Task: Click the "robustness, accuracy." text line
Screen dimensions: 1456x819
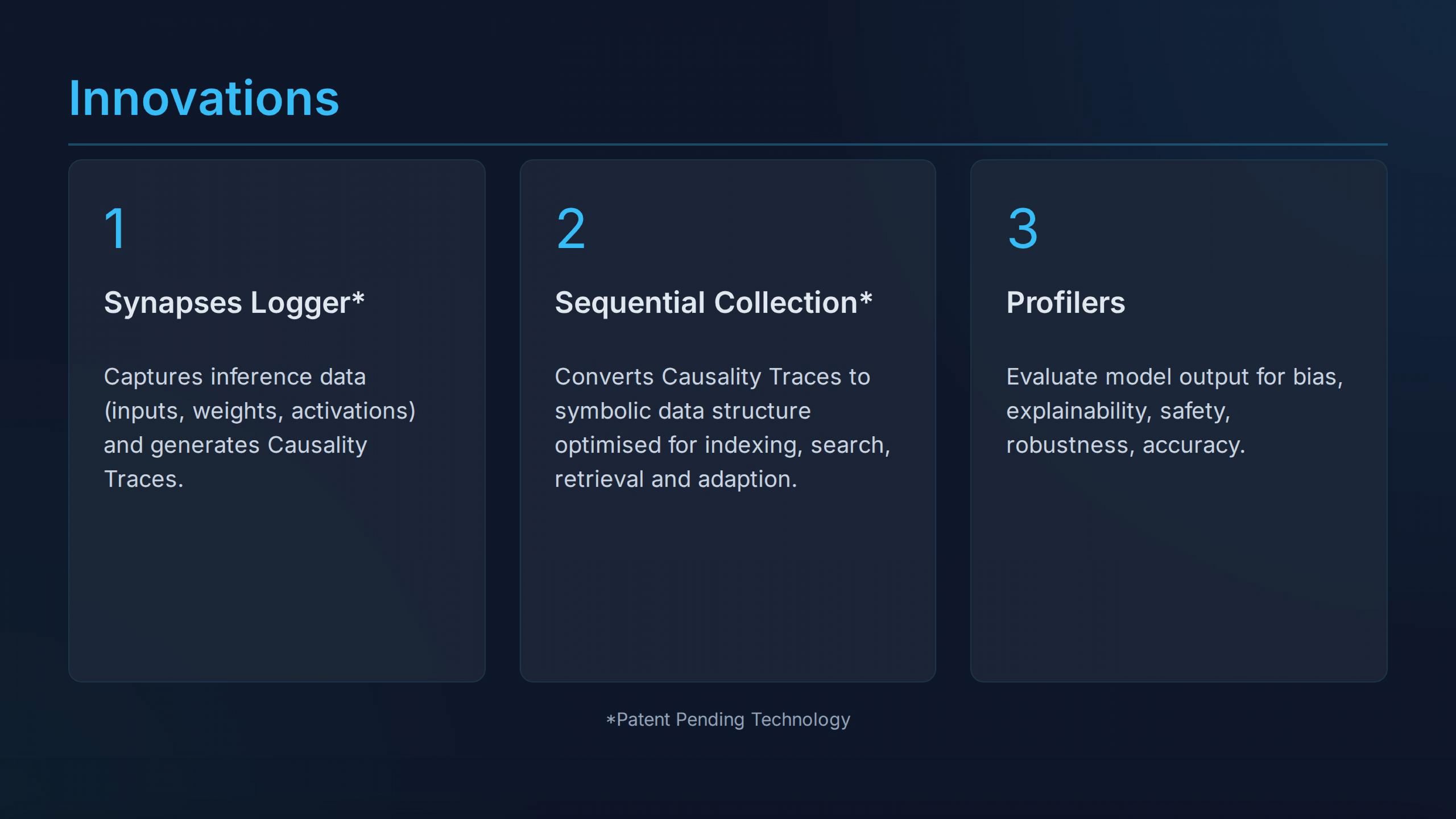Action: click(x=1126, y=445)
